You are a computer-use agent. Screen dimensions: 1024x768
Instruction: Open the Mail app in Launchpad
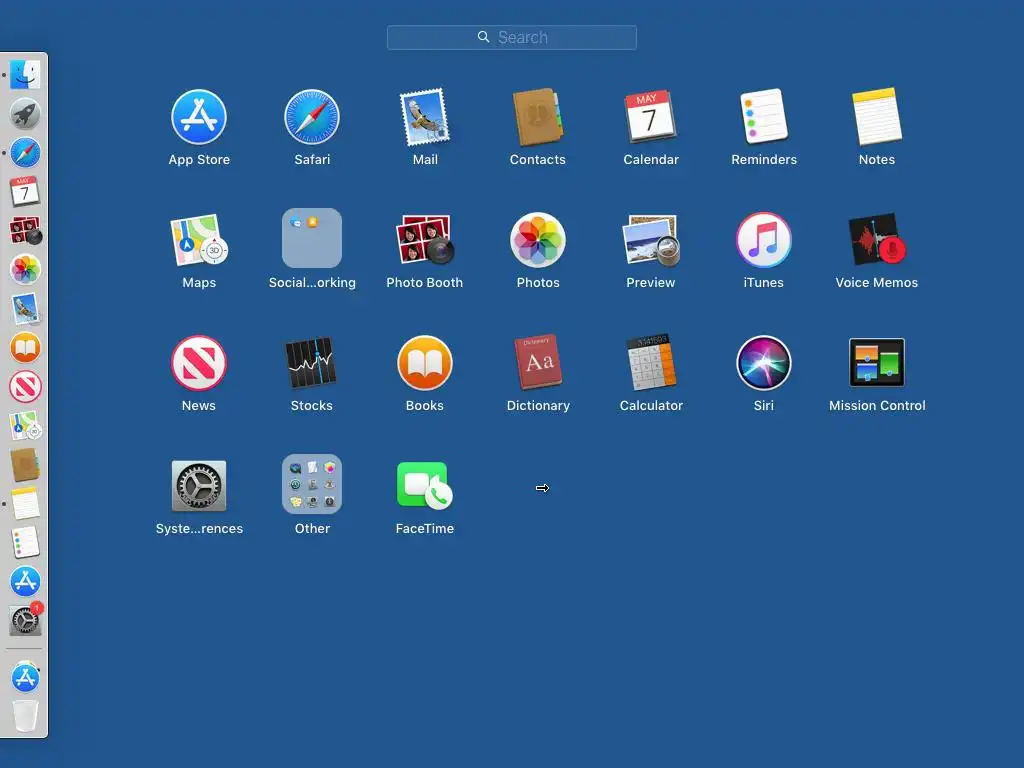[425, 118]
